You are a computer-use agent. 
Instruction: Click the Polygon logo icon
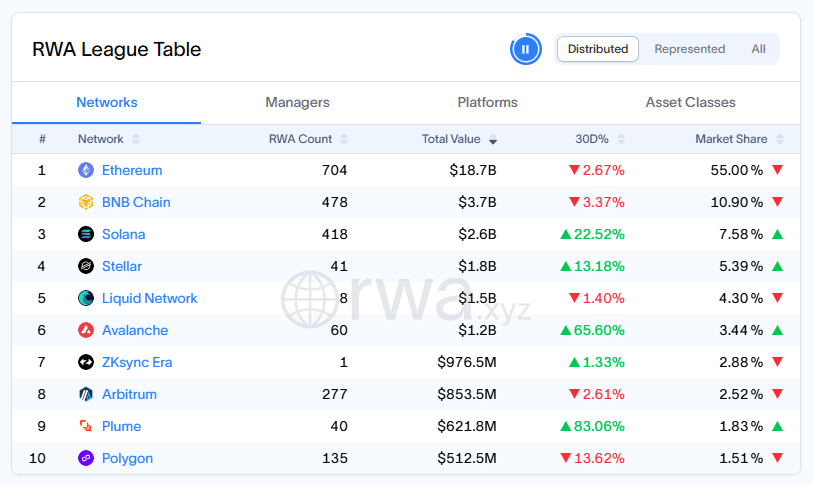tap(86, 458)
